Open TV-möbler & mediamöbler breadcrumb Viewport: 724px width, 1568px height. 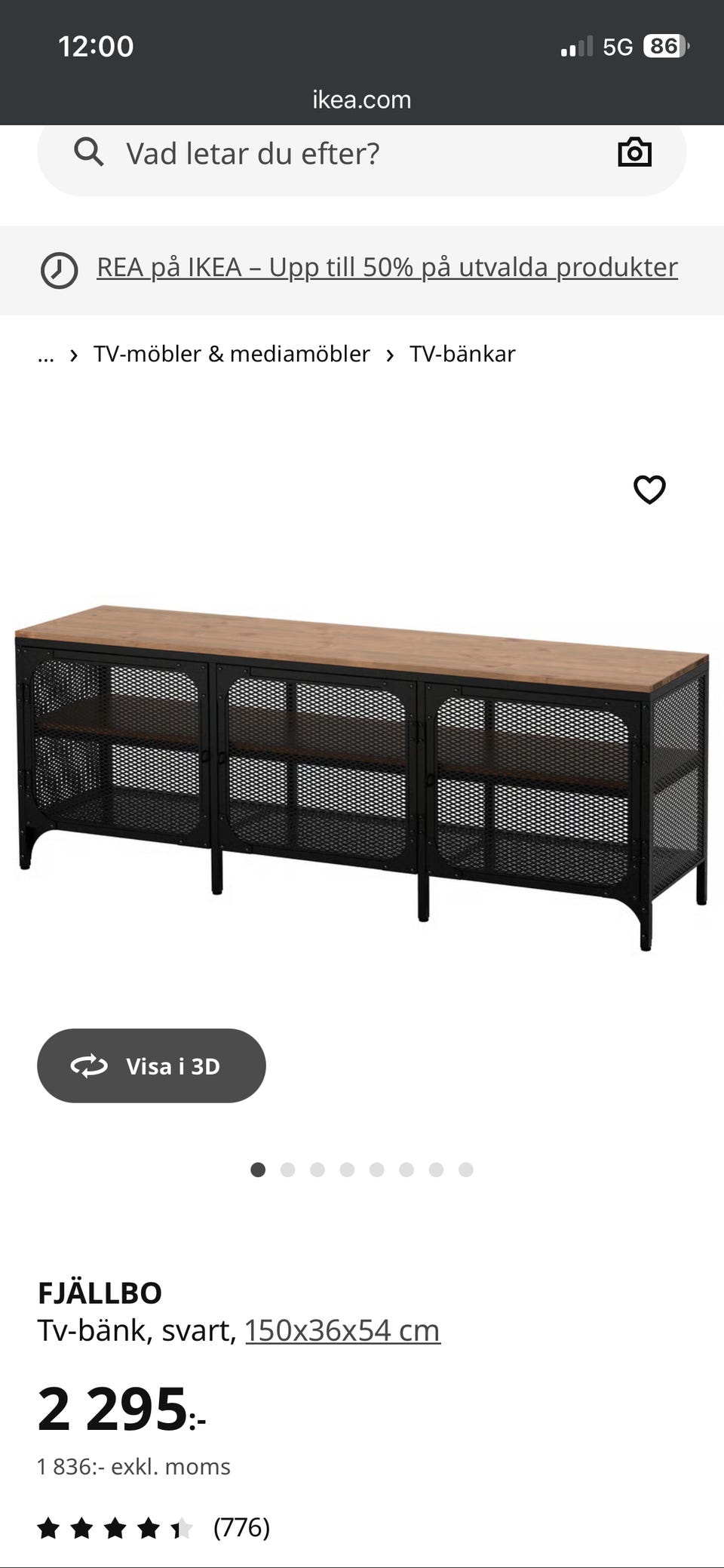[232, 354]
